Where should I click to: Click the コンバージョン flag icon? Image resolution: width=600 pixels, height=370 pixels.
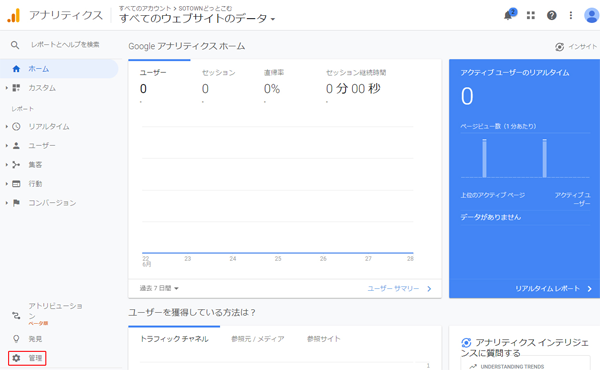click(x=16, y=203)
